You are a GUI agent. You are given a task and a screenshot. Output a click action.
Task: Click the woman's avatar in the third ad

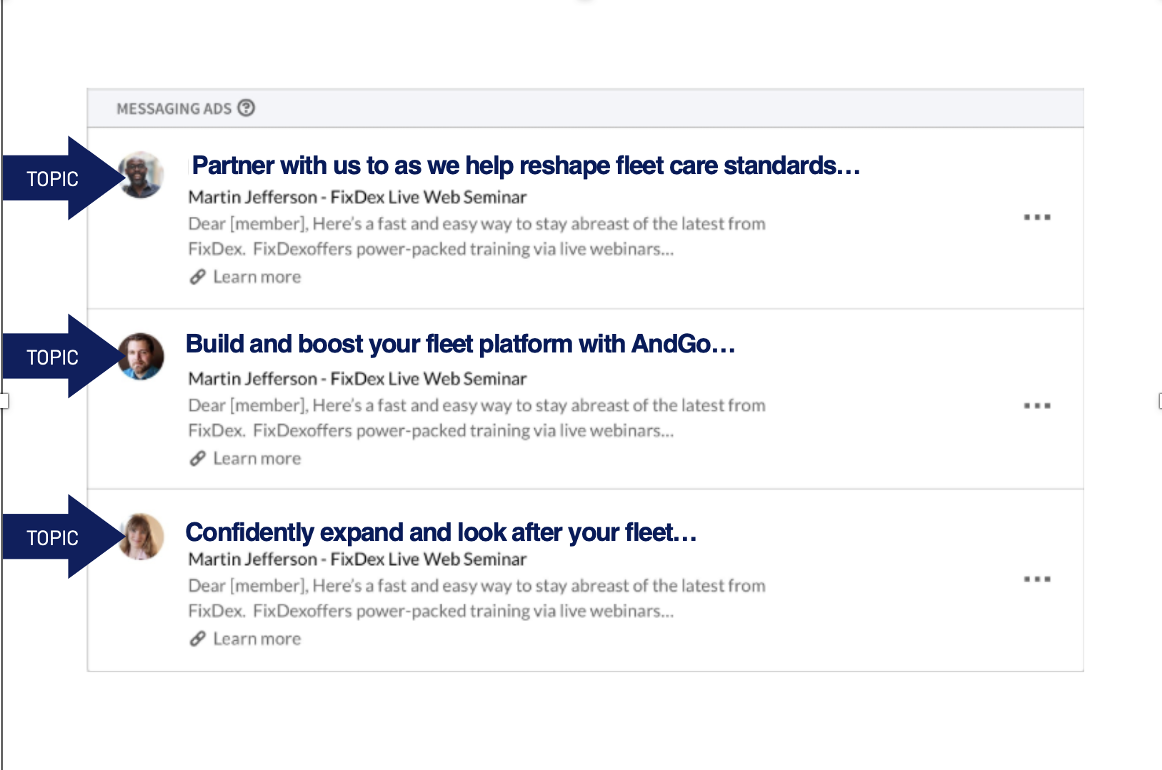tap(141, 537)
